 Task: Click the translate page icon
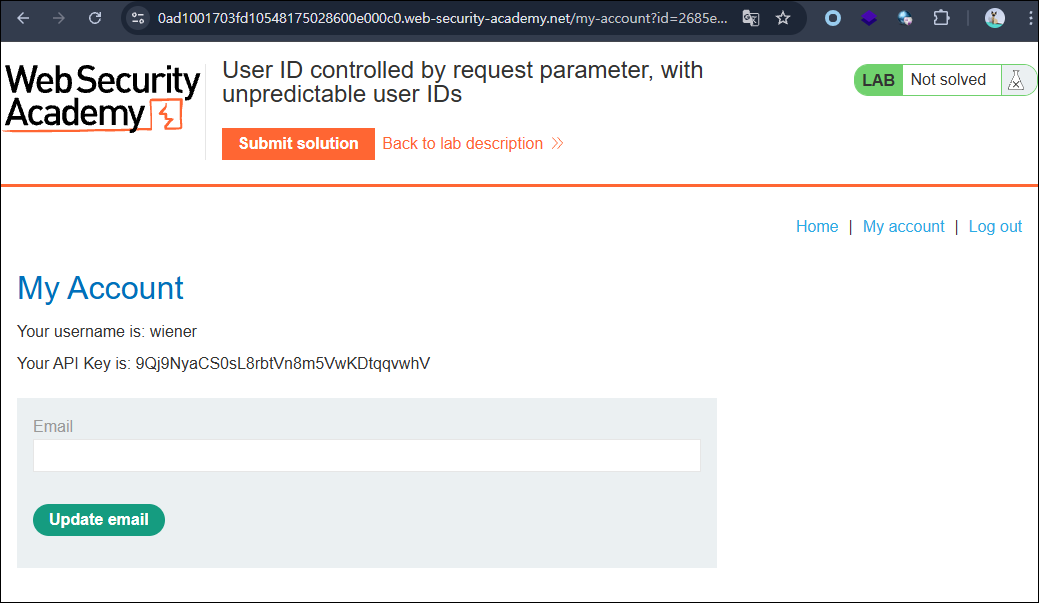coord(750,18)
